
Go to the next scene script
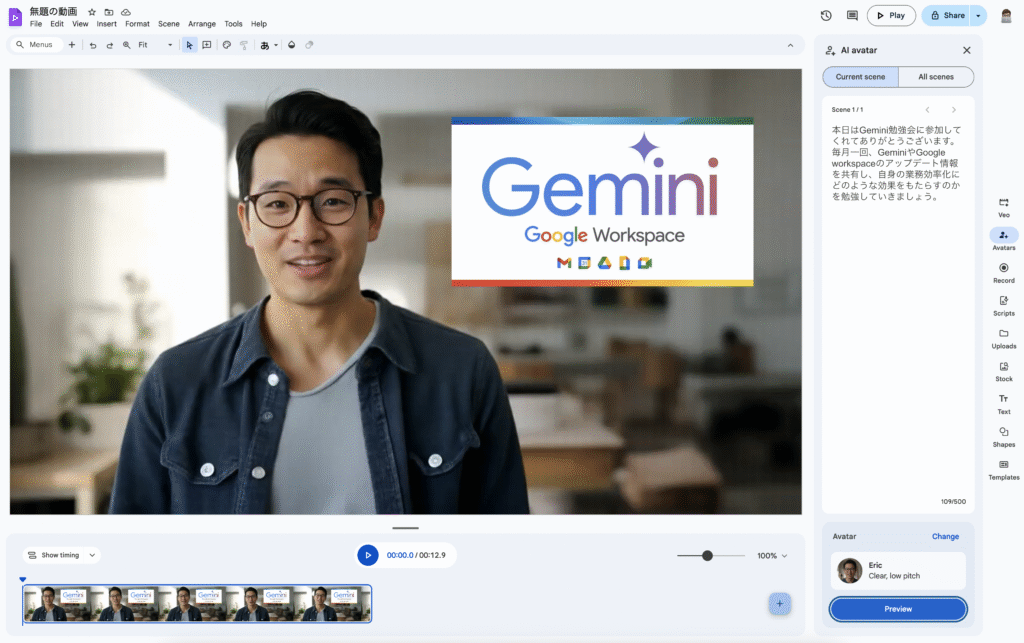pos(953,110)
